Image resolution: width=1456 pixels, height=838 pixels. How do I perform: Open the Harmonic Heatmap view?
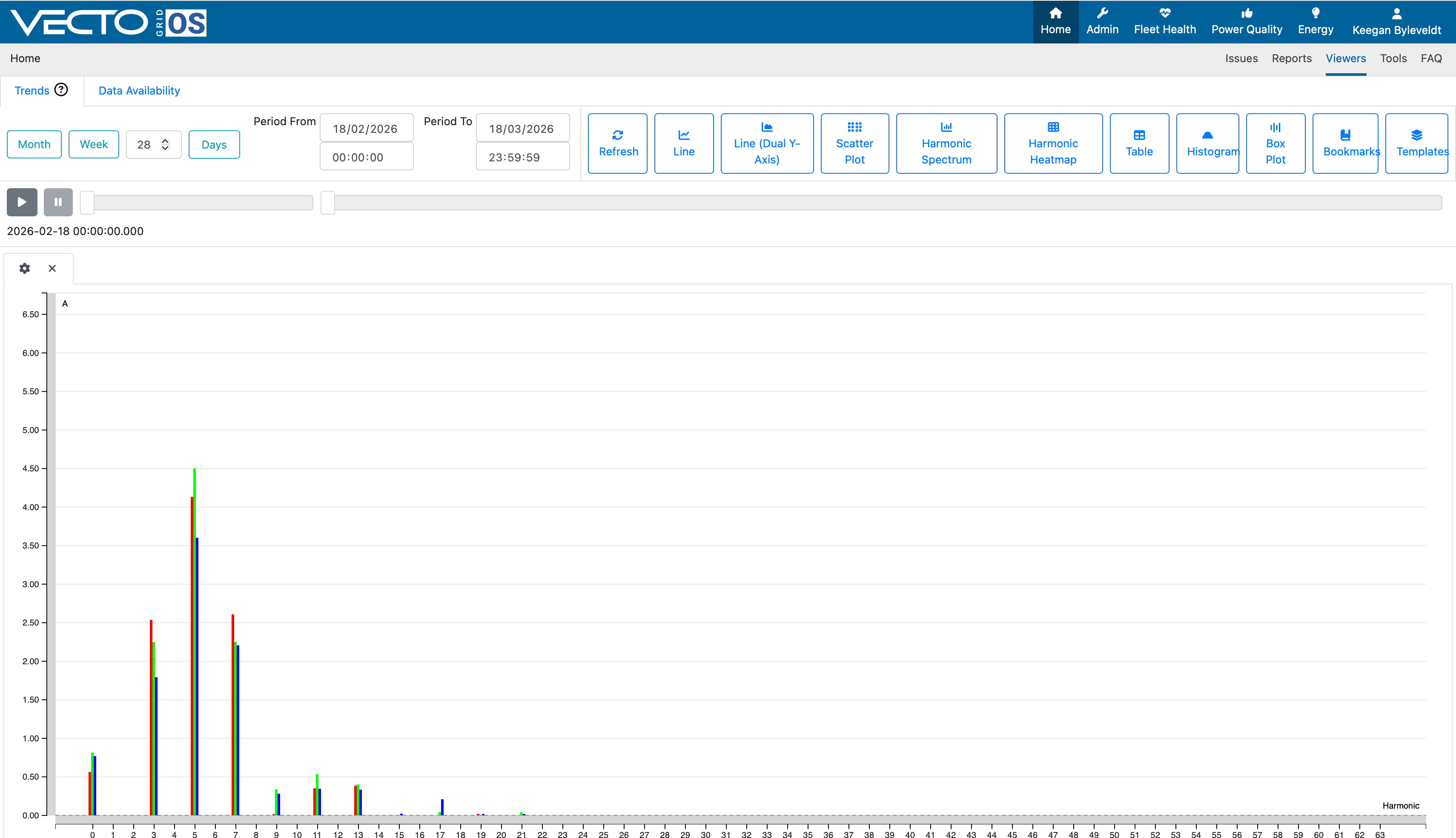(1053, 143)
